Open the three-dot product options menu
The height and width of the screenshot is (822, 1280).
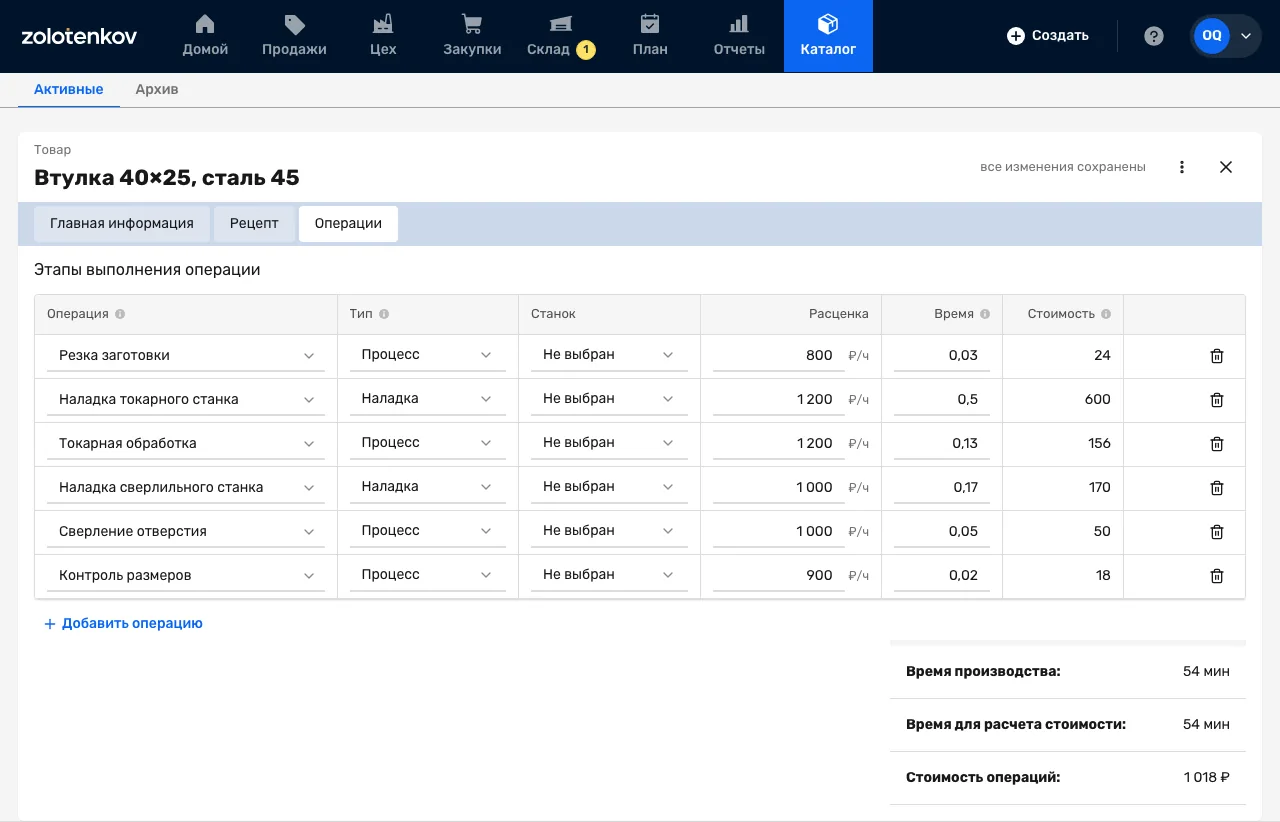click(x=1182, y=167)
